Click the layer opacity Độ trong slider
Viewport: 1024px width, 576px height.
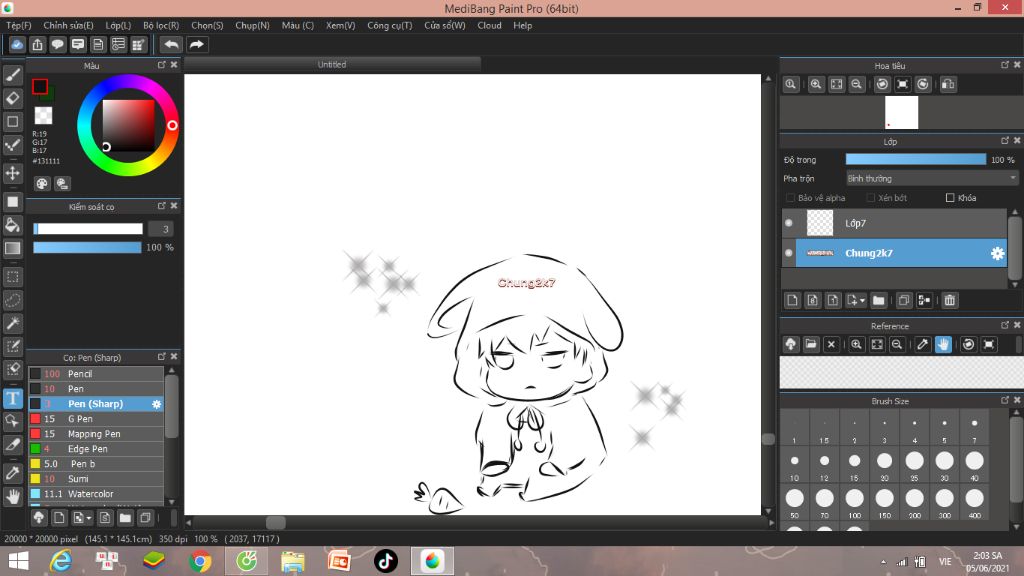(x=915, y=159)
